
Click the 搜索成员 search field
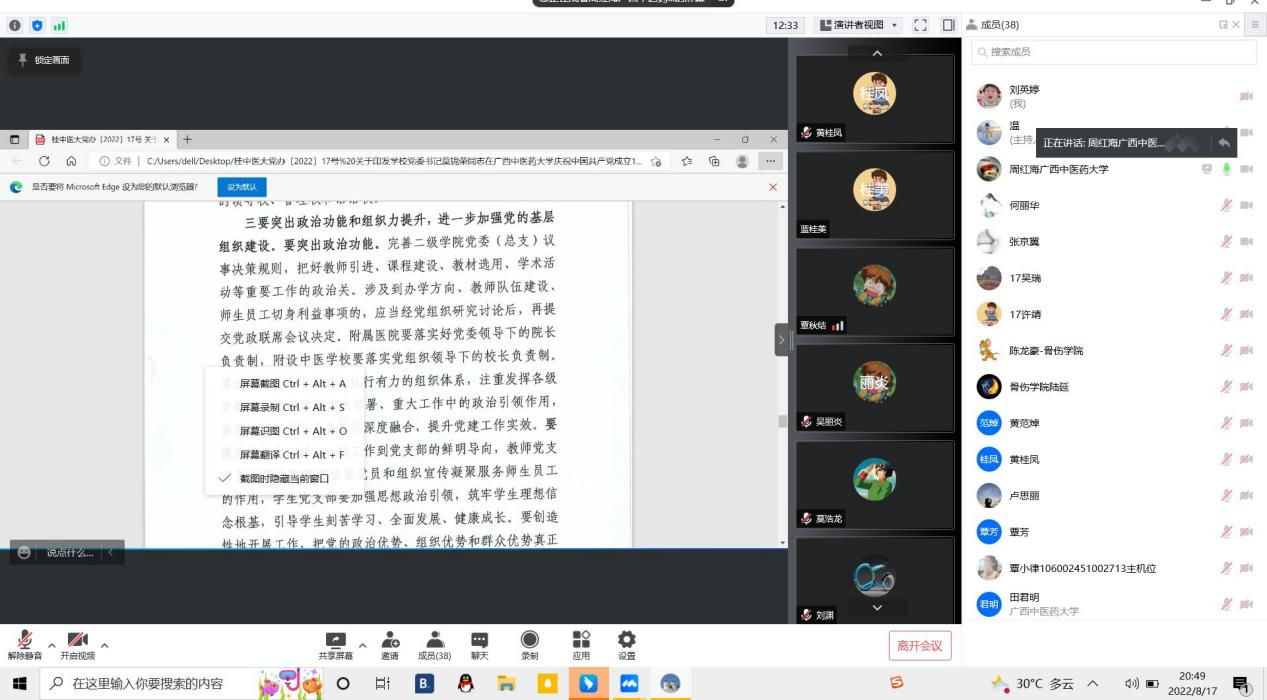tap(1110, 52)
